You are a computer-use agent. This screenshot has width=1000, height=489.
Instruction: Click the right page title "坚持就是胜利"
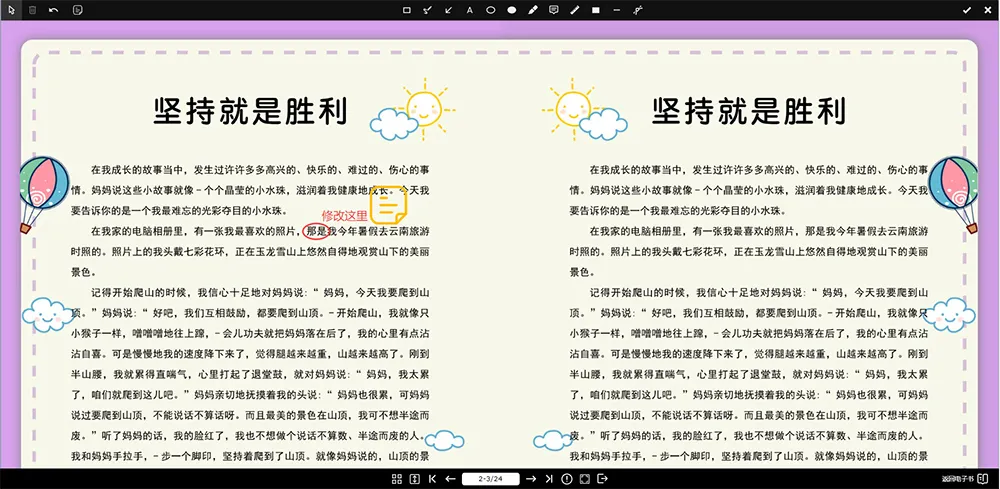point(749,111)
